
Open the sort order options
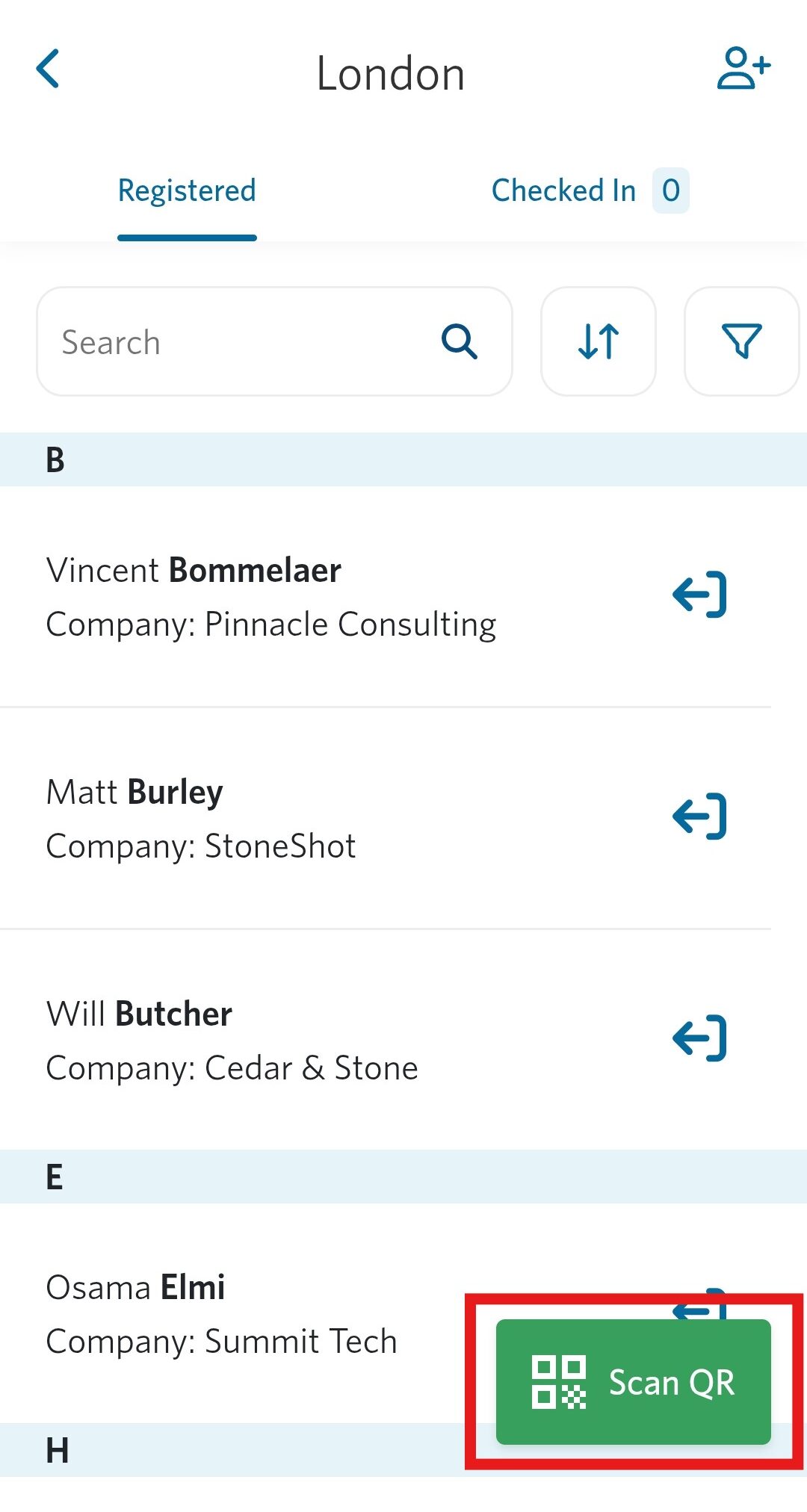599,341
